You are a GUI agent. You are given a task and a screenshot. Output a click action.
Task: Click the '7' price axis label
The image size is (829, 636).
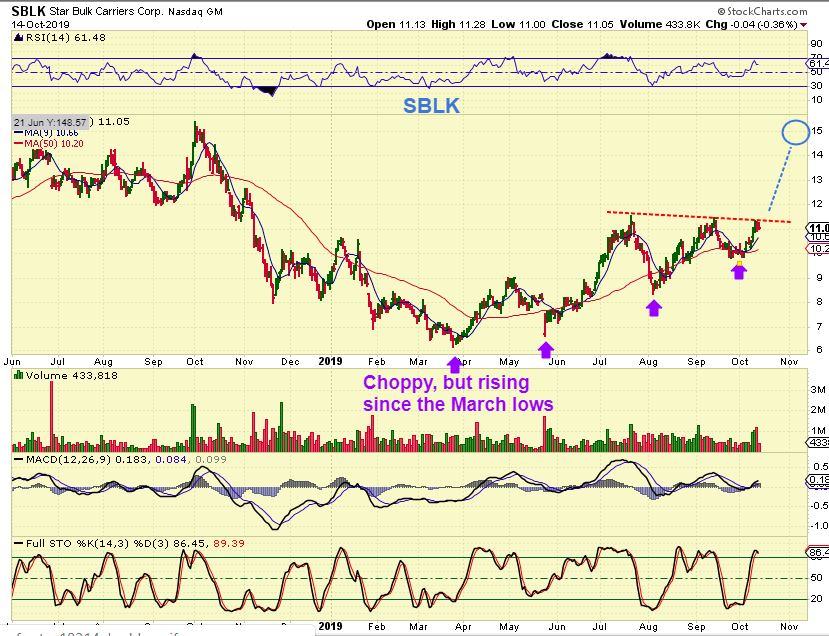(x=819, y=327)
